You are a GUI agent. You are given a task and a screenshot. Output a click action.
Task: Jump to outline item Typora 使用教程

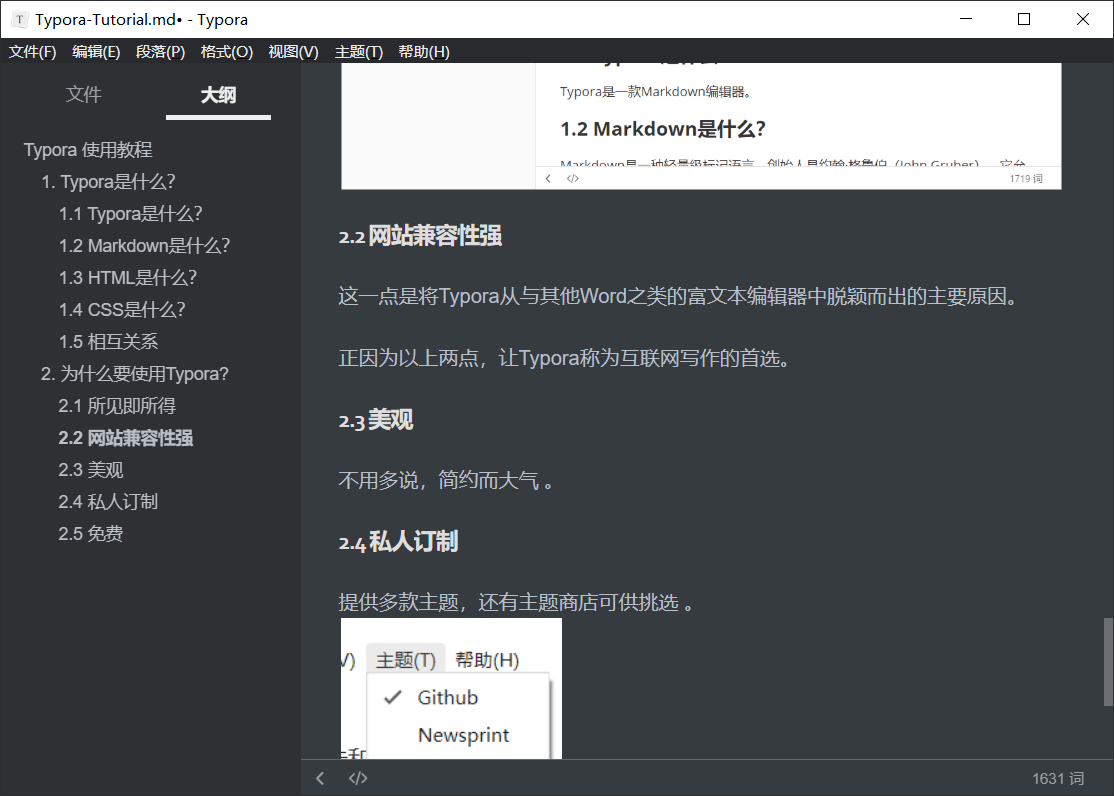tap(88, 150)
